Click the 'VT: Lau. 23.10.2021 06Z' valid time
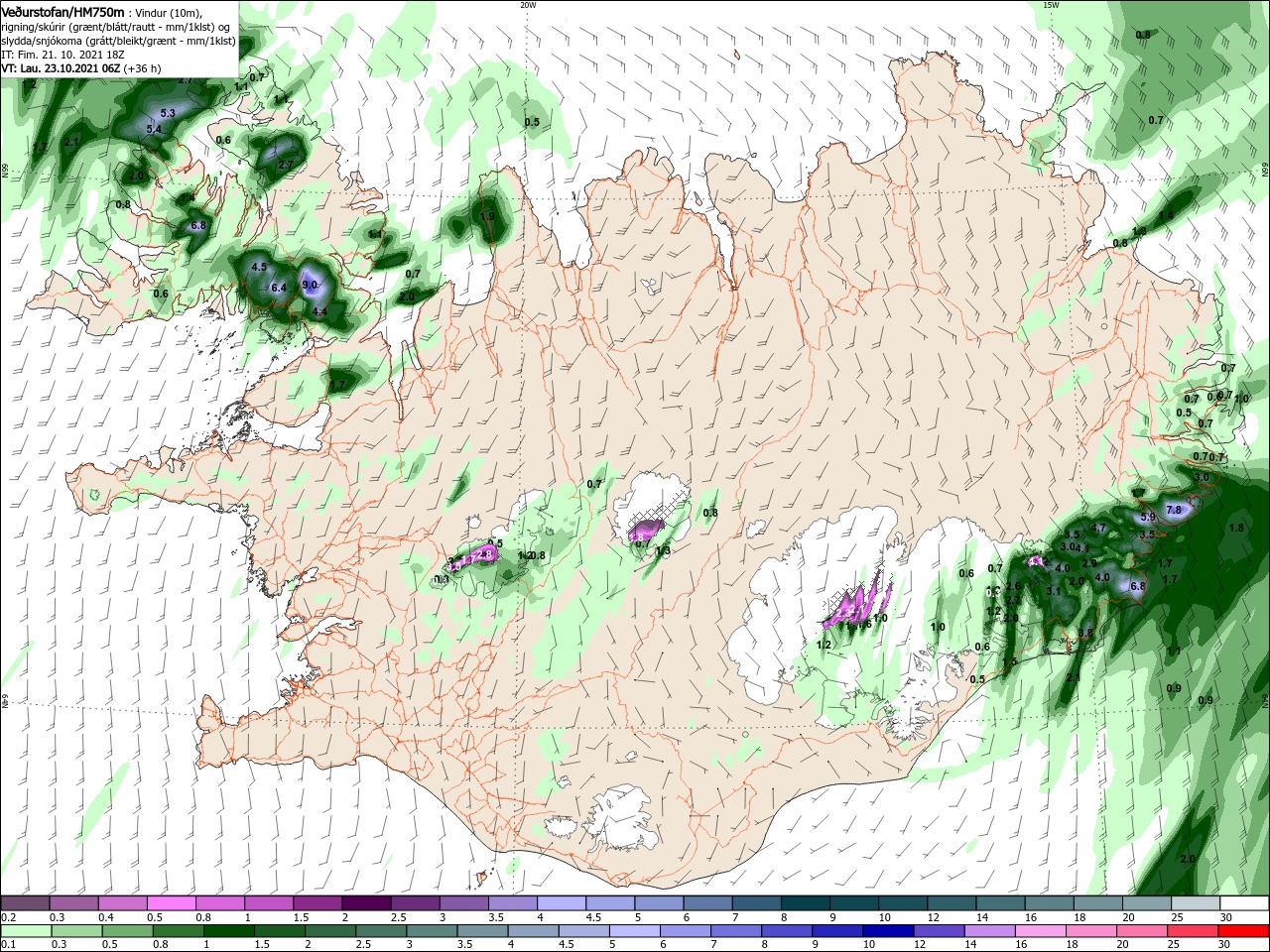1270x952 pixels. pyautogui.click(x=60, y=68)
